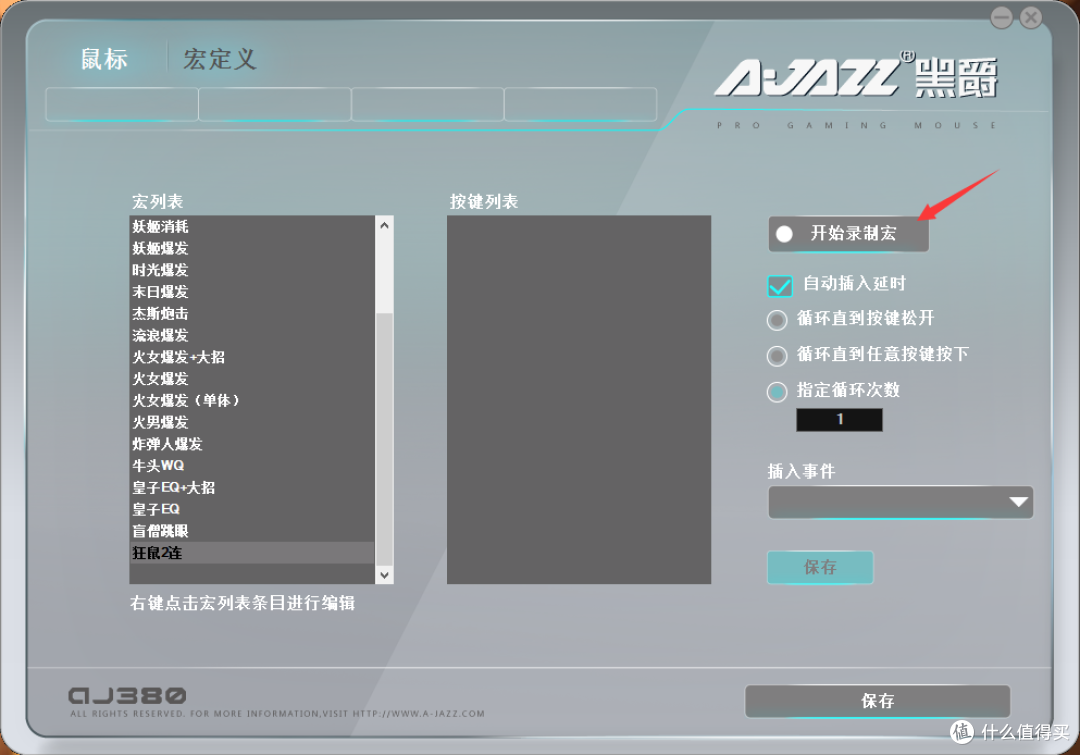Screen dimensions: 1080x755
Task: Click the loop count field showing 1
Action: (x=839, y=420)
